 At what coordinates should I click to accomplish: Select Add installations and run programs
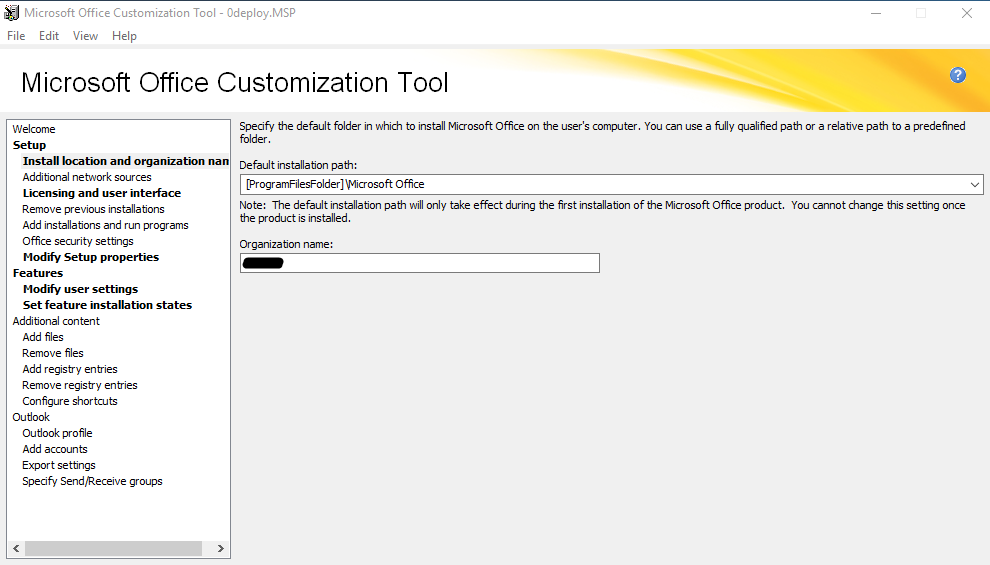pos(105,225)
